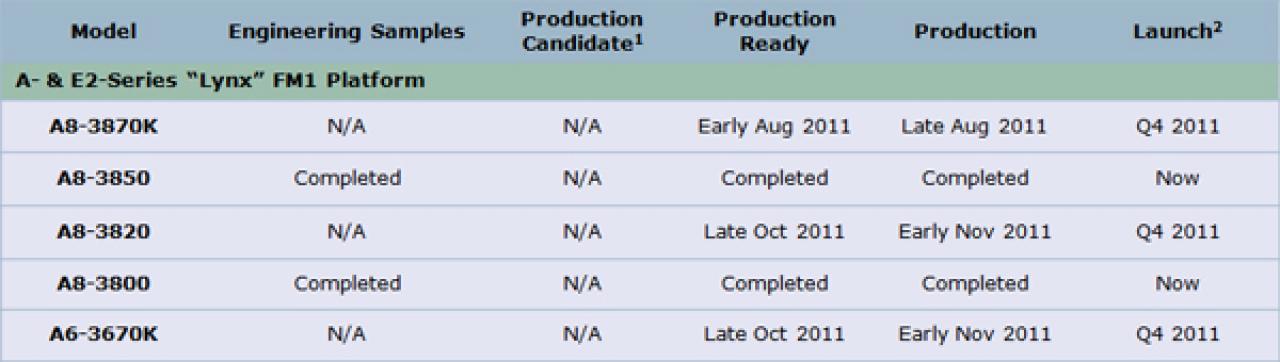Viewport: 1280px width, 362px height.
Task: Select Early Nov 2011 in A6-3670K row
Action: [975, 334]
